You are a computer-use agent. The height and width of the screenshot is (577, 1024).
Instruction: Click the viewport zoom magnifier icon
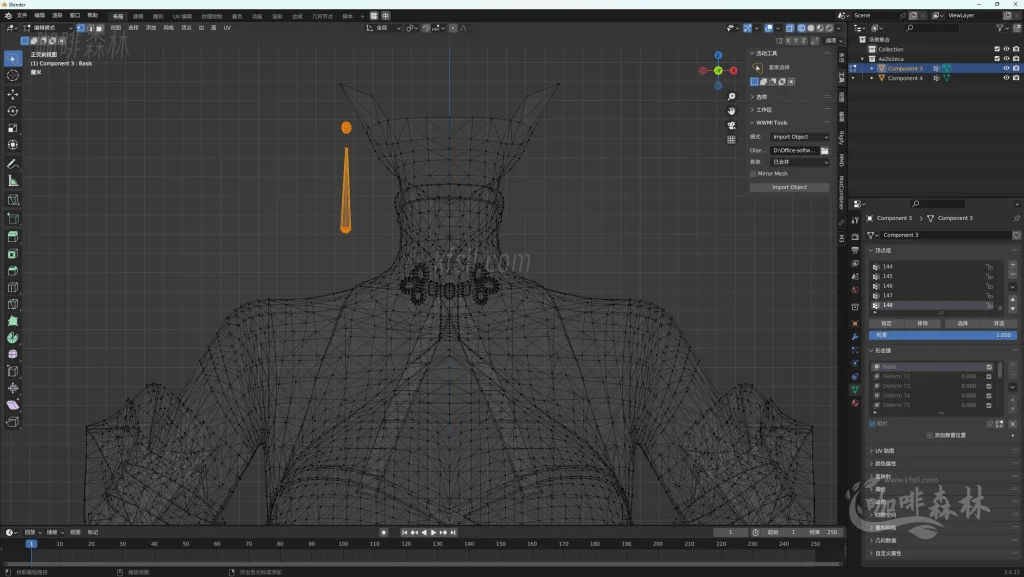click(731, 97)
